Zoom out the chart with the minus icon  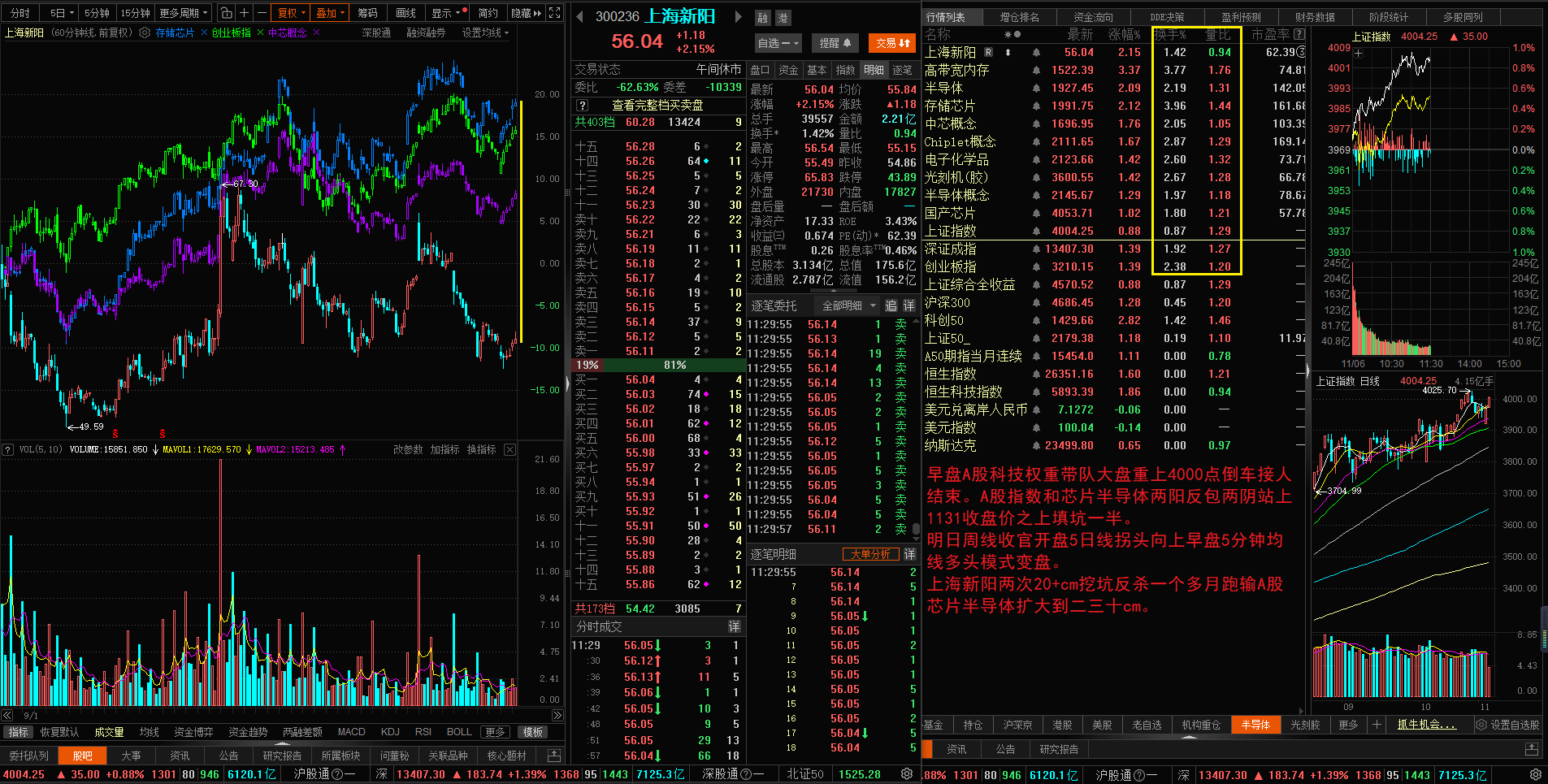262,13
